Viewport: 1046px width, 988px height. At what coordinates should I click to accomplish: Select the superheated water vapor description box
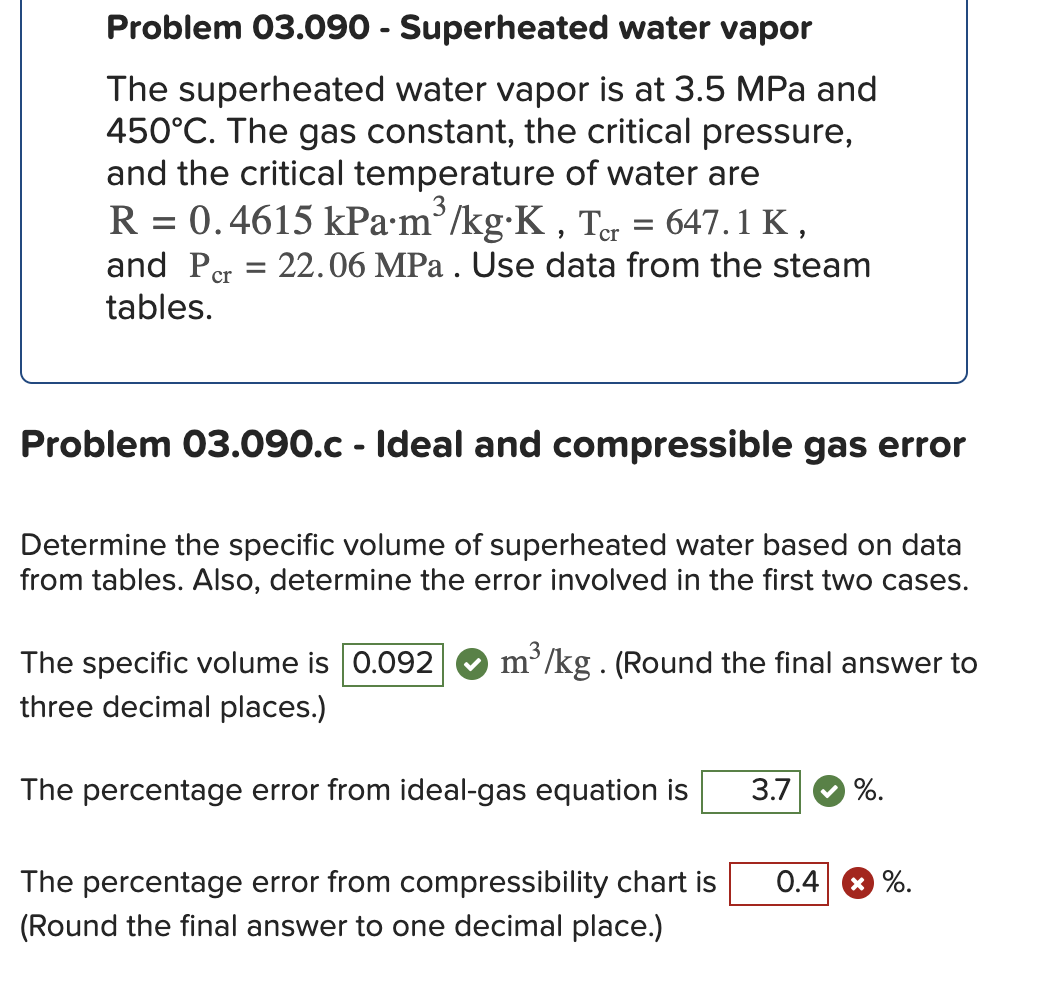point(493,190)
